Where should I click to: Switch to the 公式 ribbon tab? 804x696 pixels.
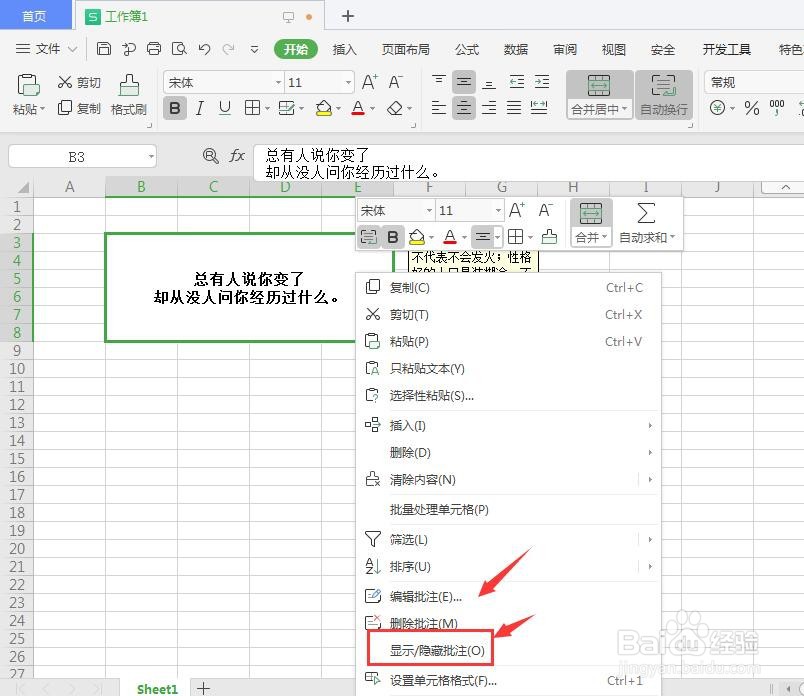(467, 49)
